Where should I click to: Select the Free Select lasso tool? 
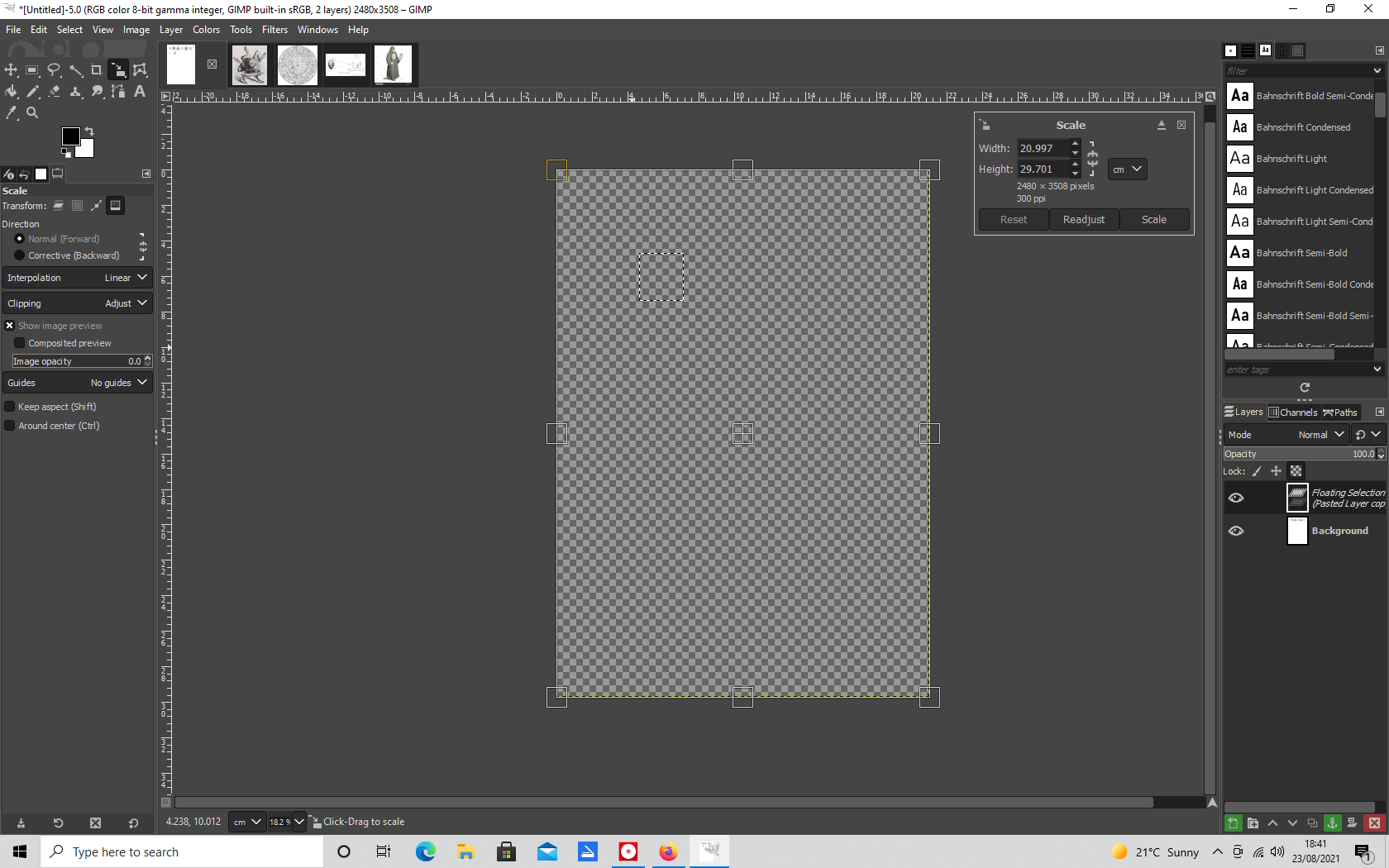pyautogui.click(x=54, y=70)
